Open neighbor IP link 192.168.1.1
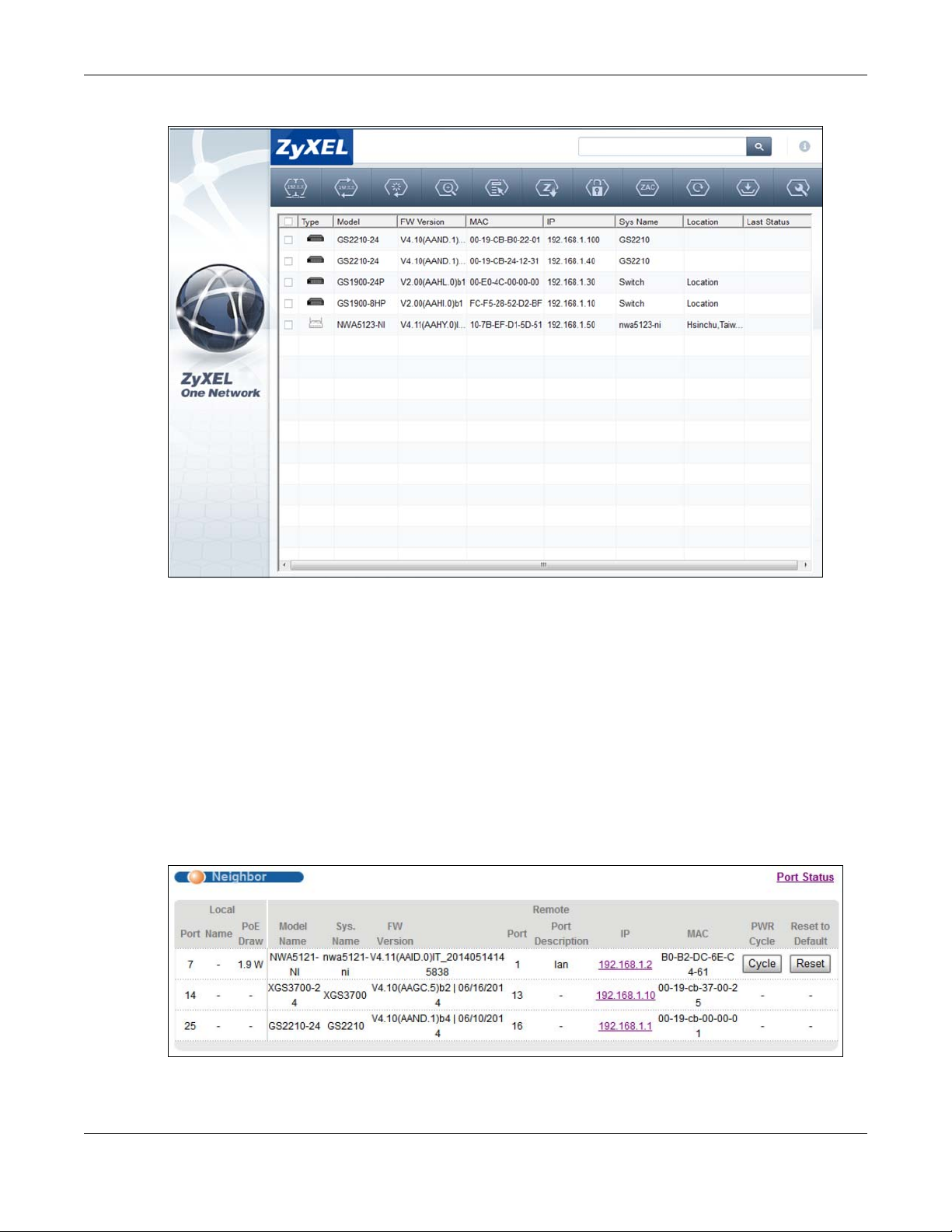 tap(625, 1026)
